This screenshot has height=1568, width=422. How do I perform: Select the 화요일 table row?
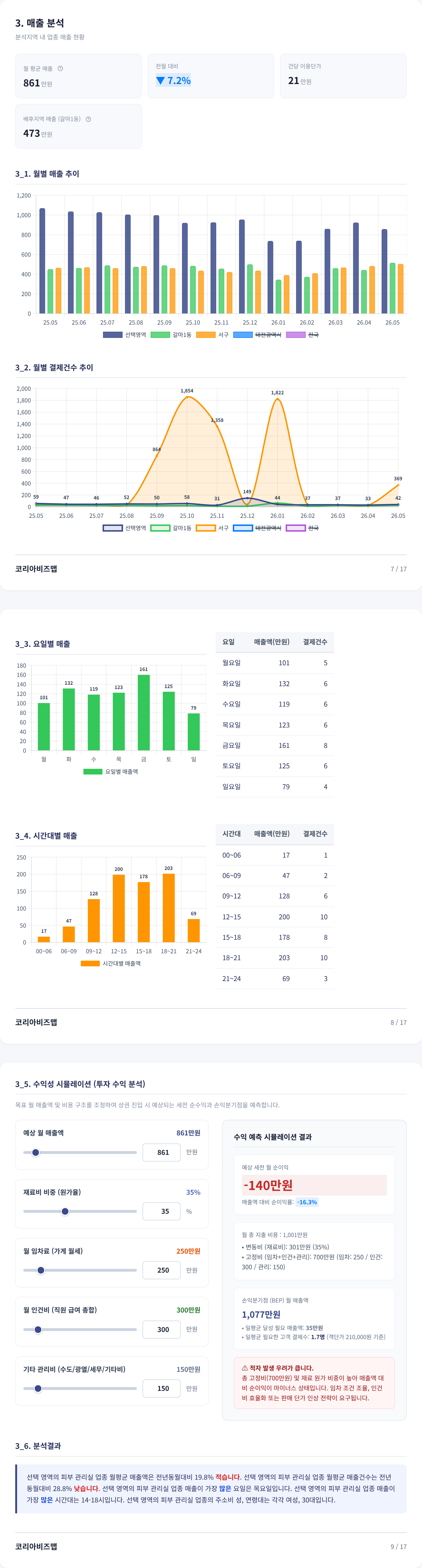275,684
